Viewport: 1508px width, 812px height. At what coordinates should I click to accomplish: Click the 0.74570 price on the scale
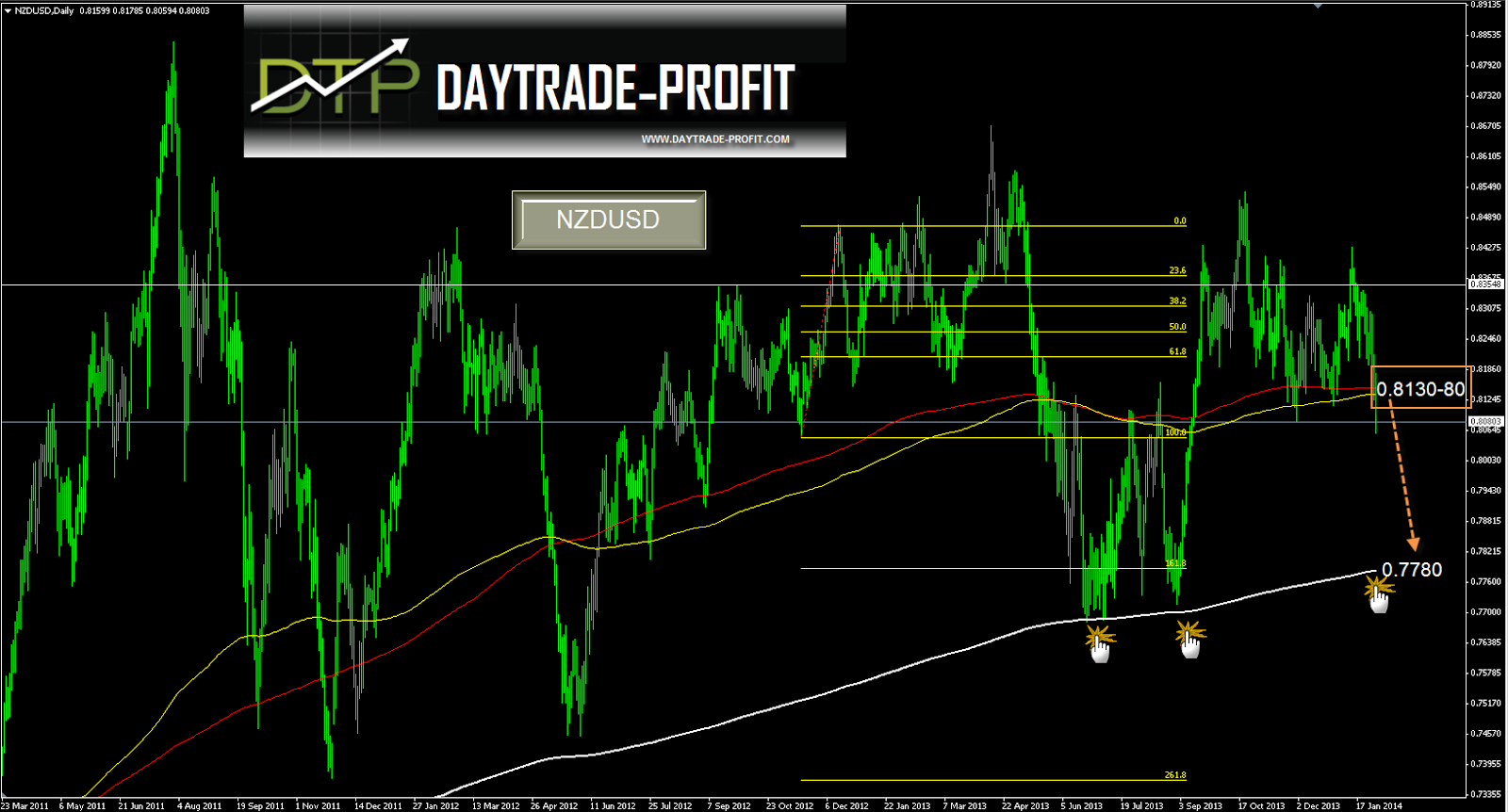1486,733
